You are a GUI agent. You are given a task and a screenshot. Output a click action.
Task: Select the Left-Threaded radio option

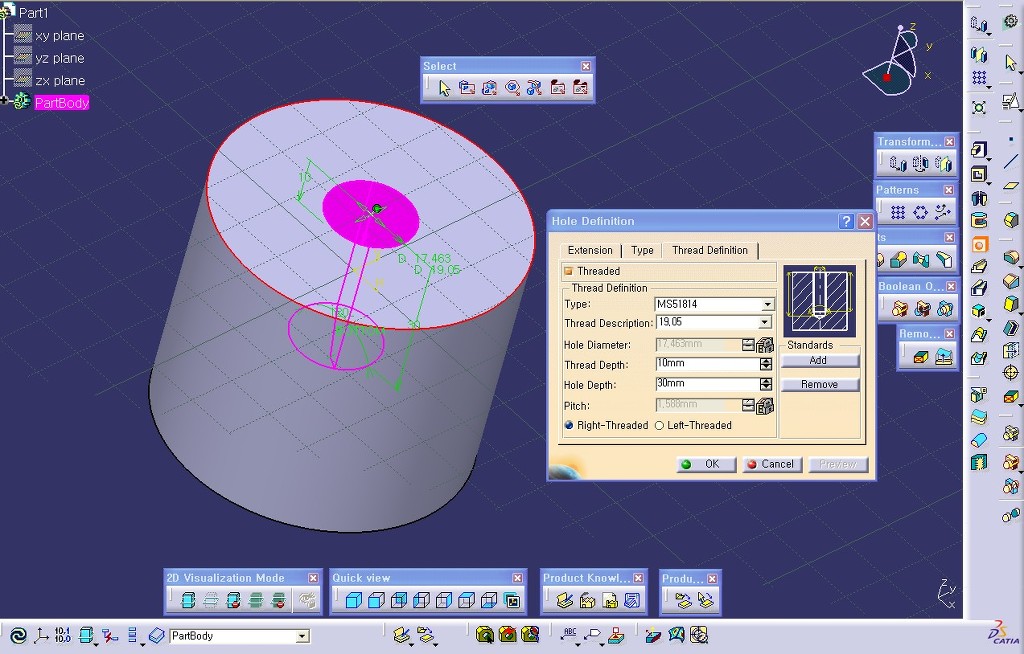pyautogui.click(x=659, y=426)
